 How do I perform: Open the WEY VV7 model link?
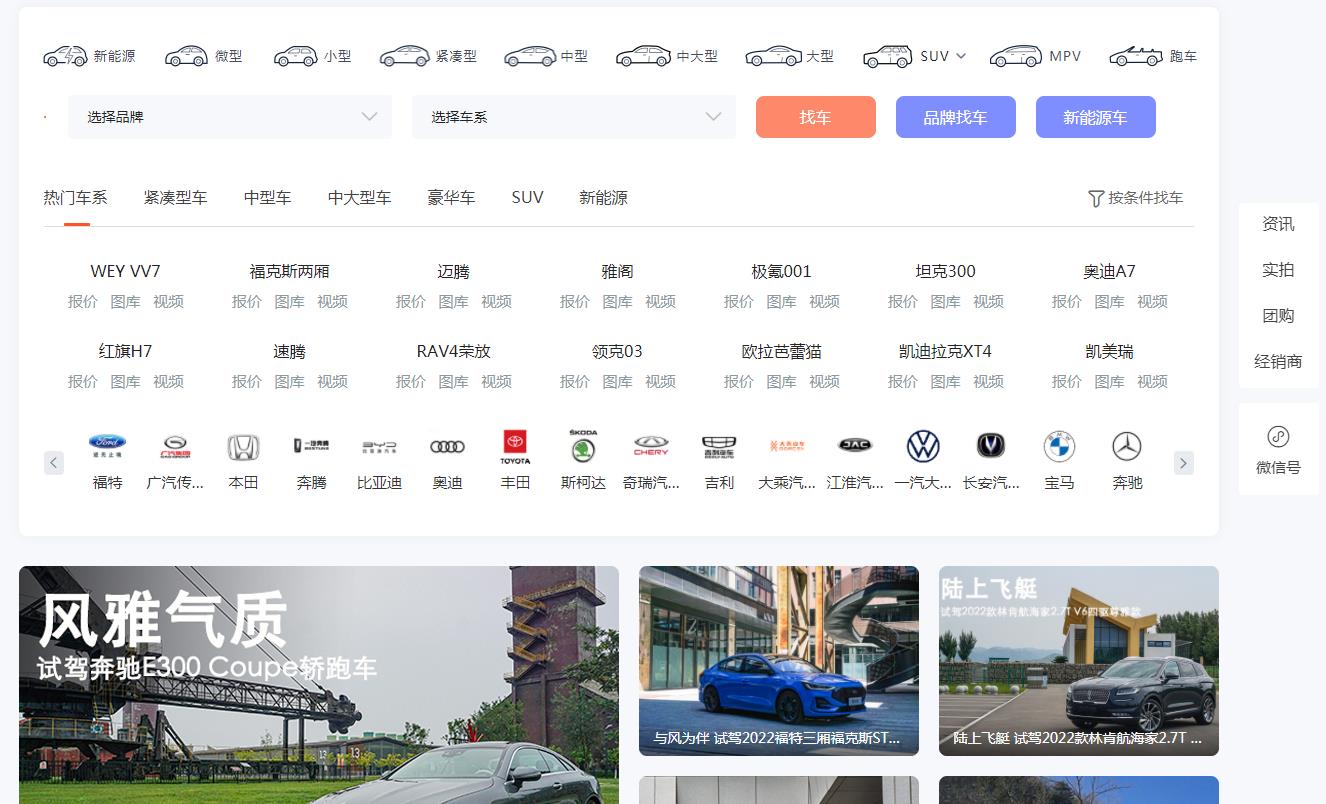(125, 271)
